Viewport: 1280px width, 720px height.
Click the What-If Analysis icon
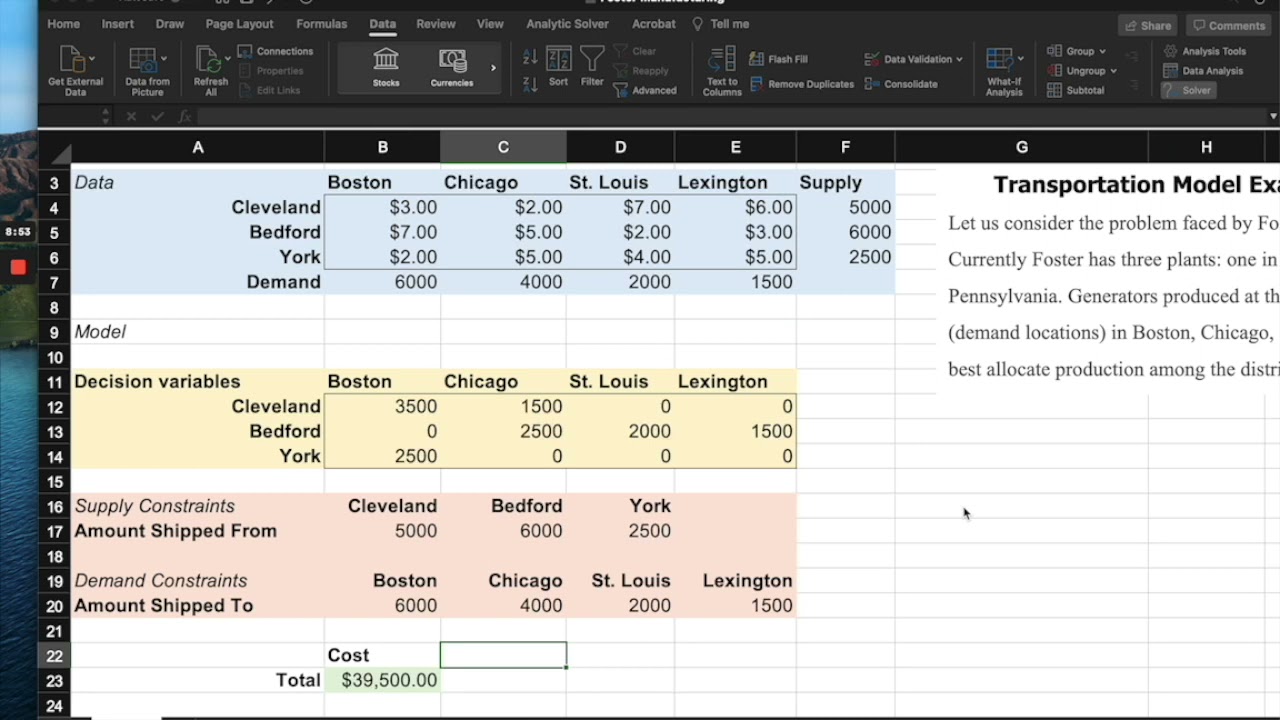pyautogui.click(x=999, y=60)
